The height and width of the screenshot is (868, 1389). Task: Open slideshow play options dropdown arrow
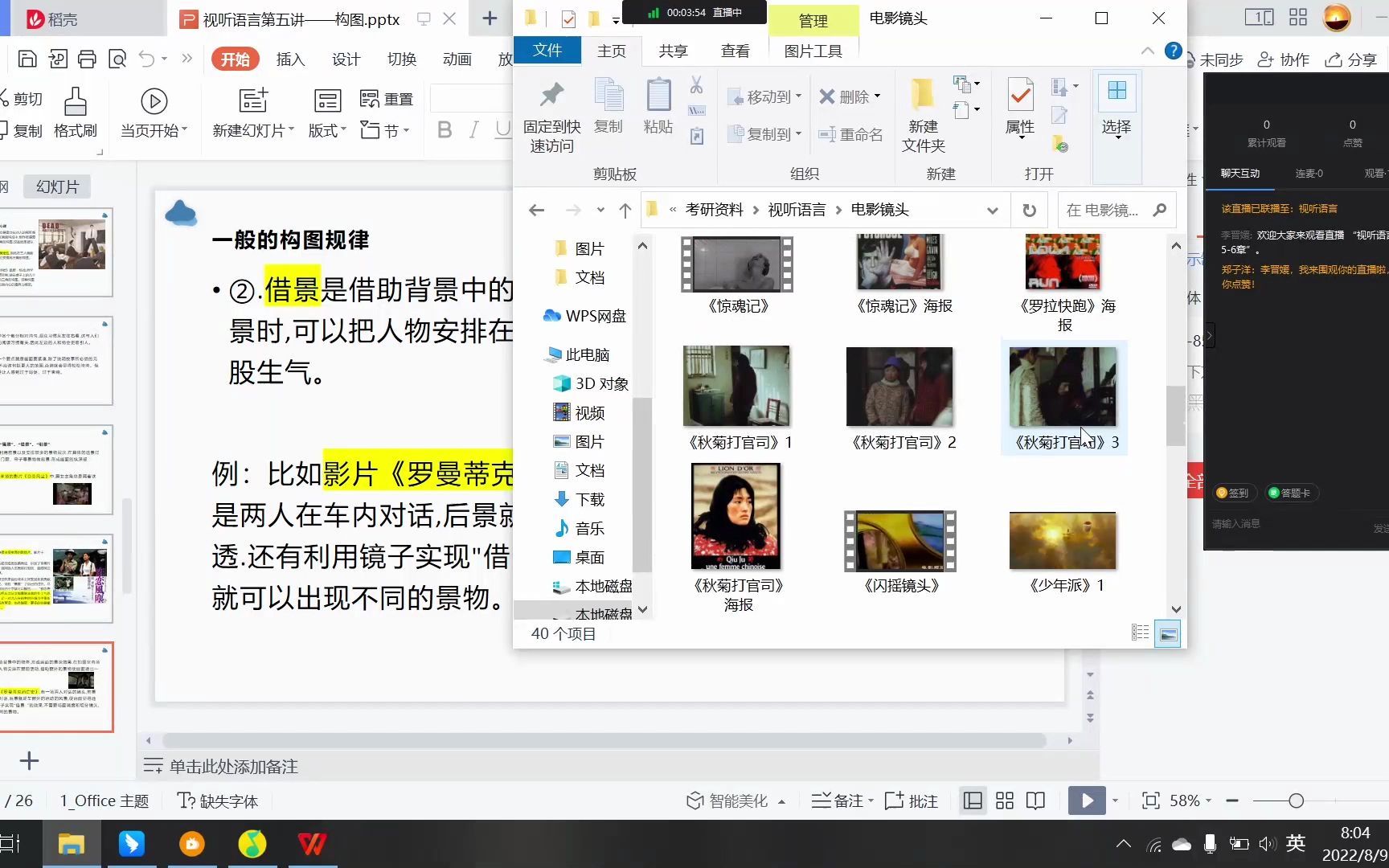[1114, 800]
